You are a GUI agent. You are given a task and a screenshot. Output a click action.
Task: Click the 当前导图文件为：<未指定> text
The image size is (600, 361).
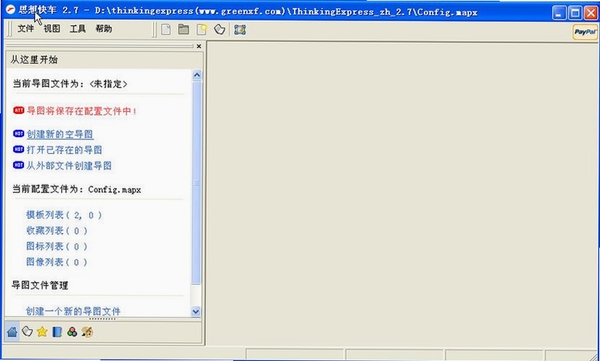coord(70,84)
